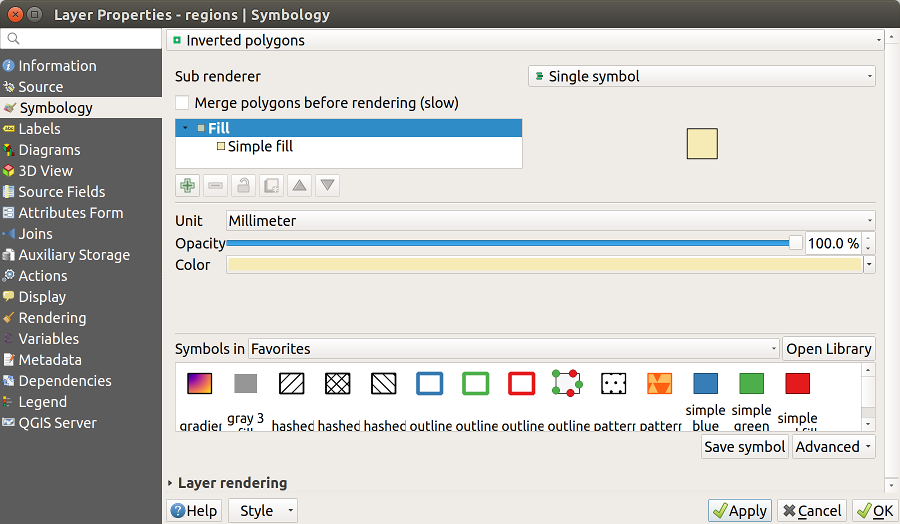Screen dimensions: 900x524
Task: Choose the simple blue fill symbol
Action: pyautogui.click(x=705, y=383)
